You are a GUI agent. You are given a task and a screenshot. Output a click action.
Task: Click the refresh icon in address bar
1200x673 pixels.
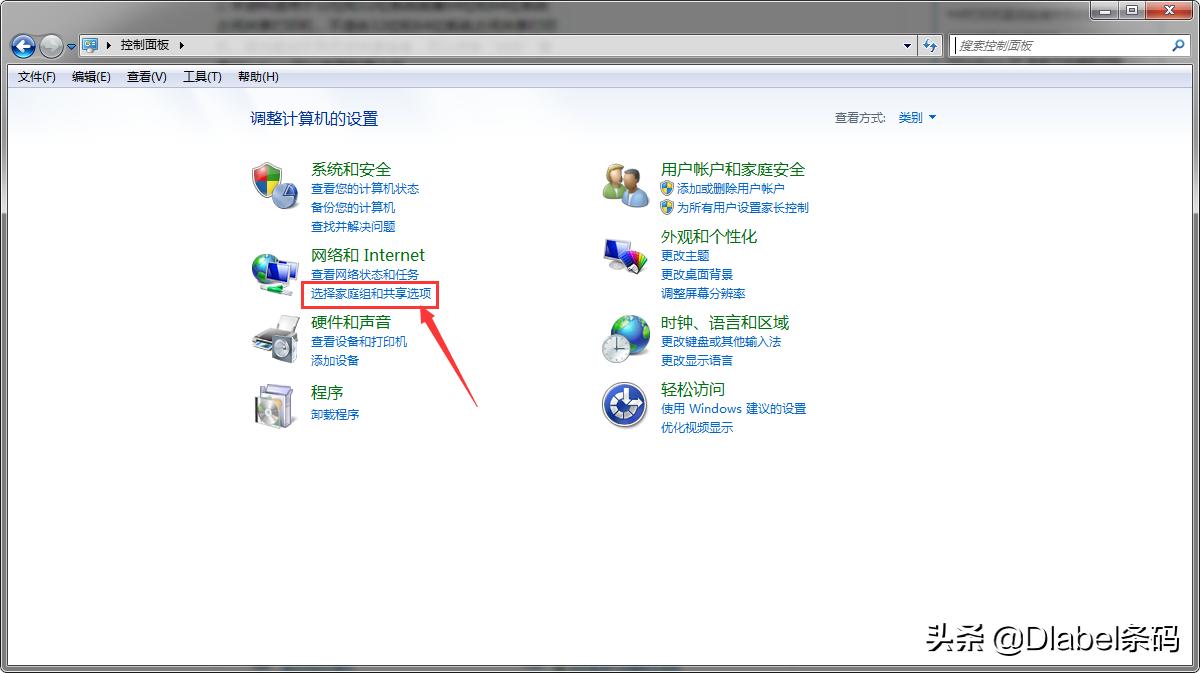pyautogui.click(x=931, y=45)
